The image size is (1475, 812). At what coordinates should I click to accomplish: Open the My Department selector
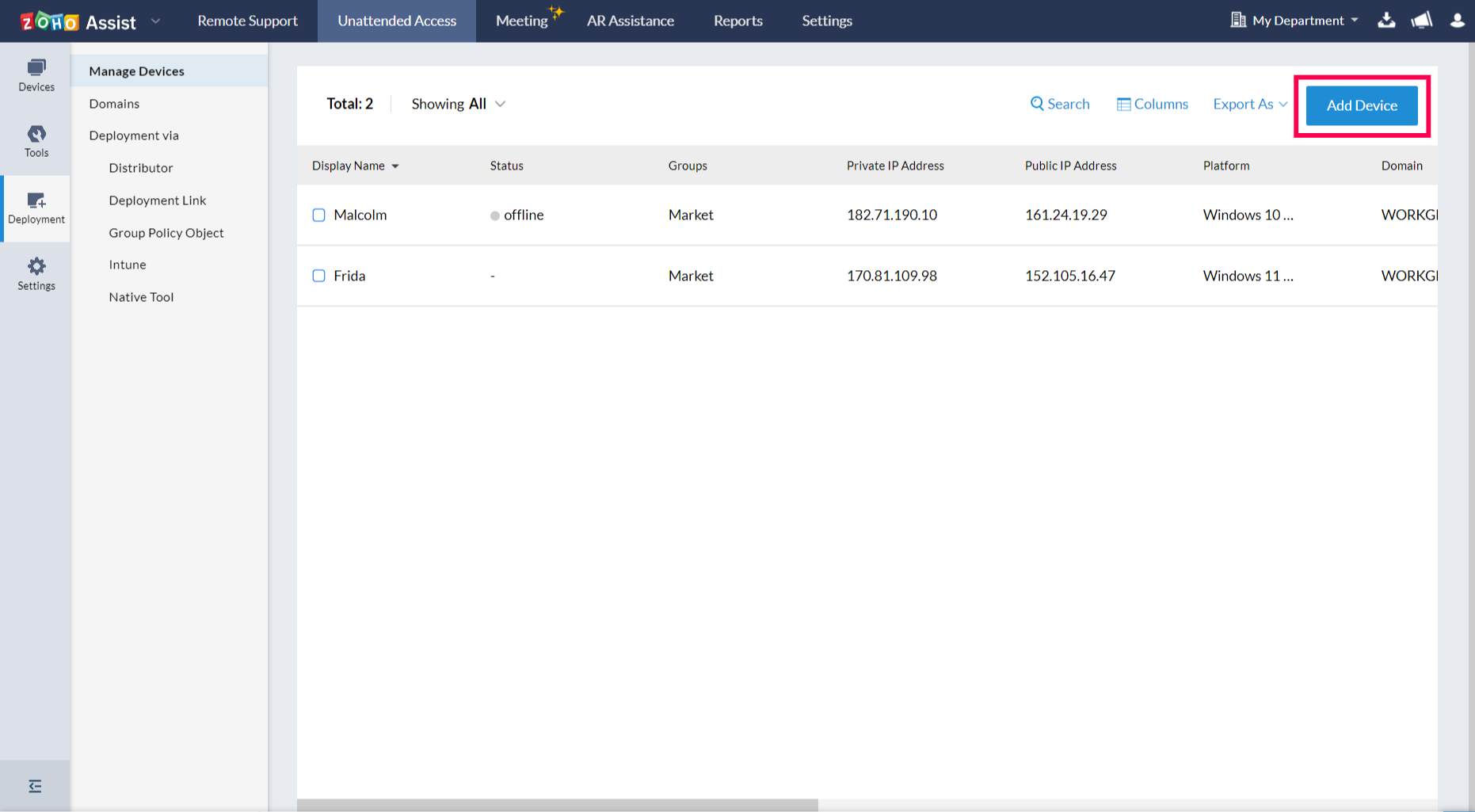click(1294, 21)
